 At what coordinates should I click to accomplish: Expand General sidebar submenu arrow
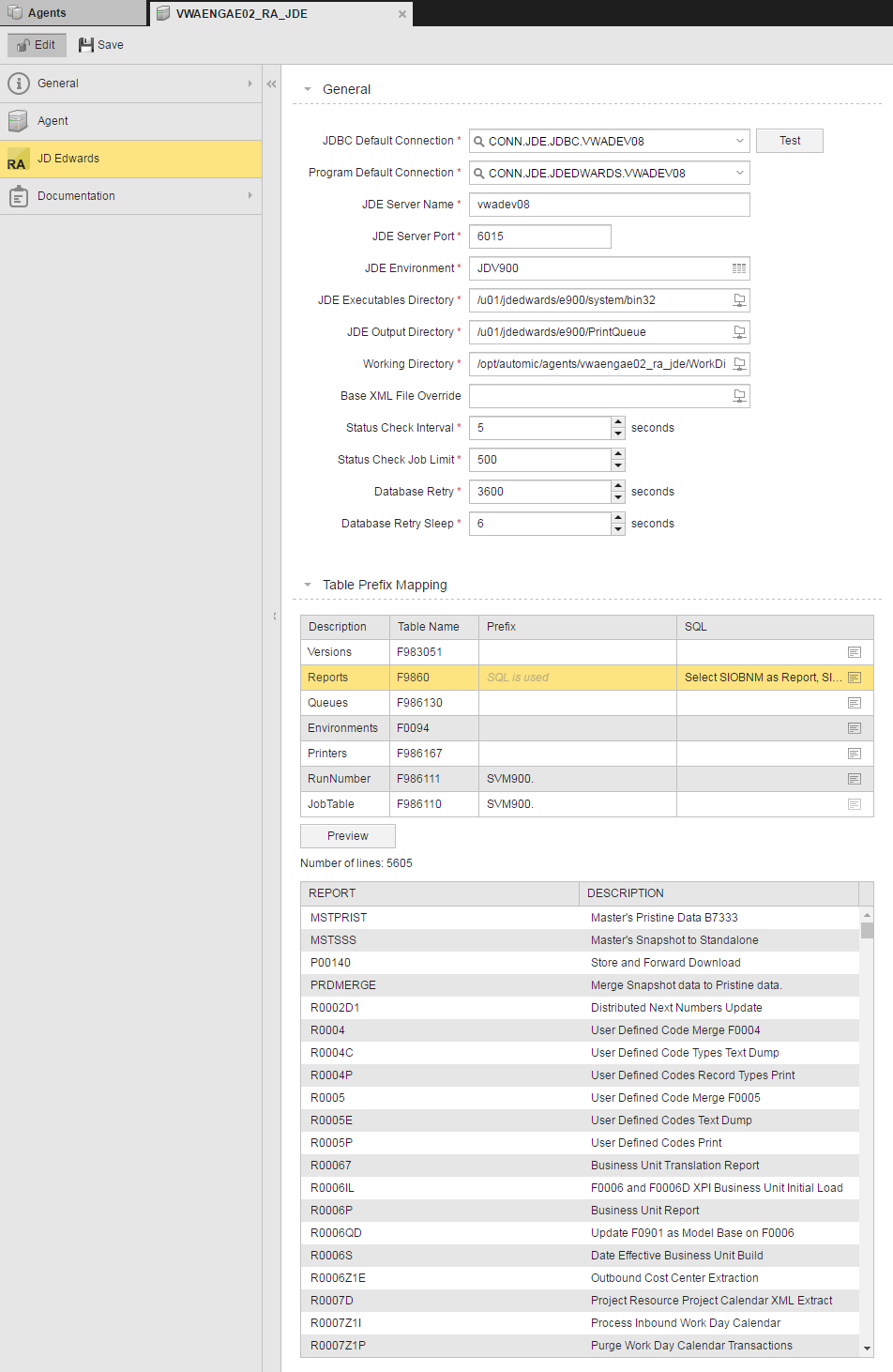[250, 84]
